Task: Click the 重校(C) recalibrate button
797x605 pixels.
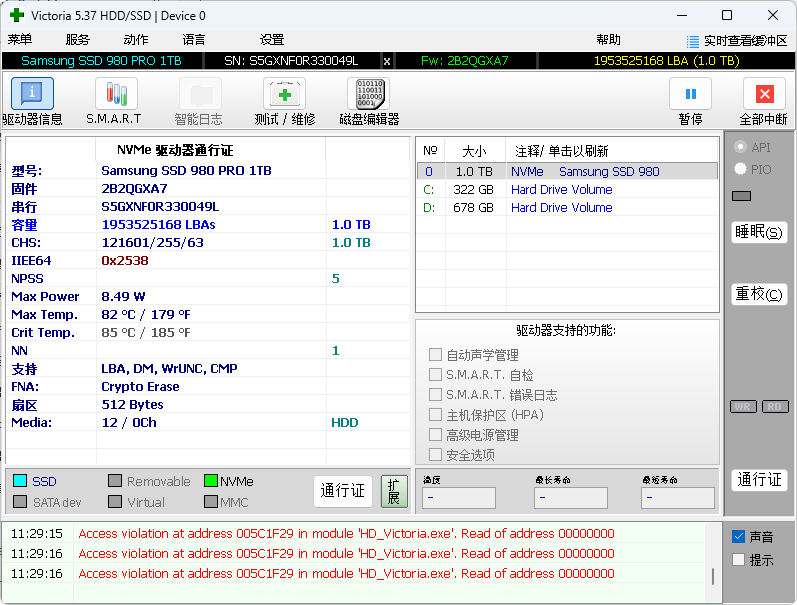Action: [x=759, y=294]
